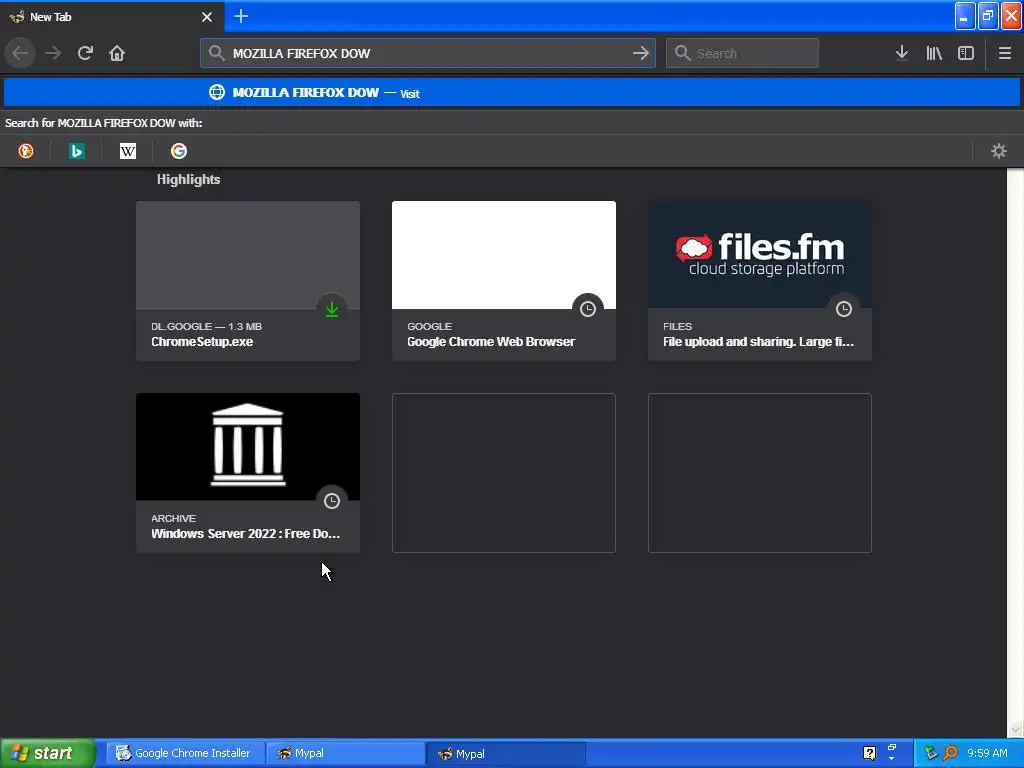Viewport: 1024px width, 768px height.
Task: Click the green download icon on ChromeSetup.exe card
Action: 332,309
